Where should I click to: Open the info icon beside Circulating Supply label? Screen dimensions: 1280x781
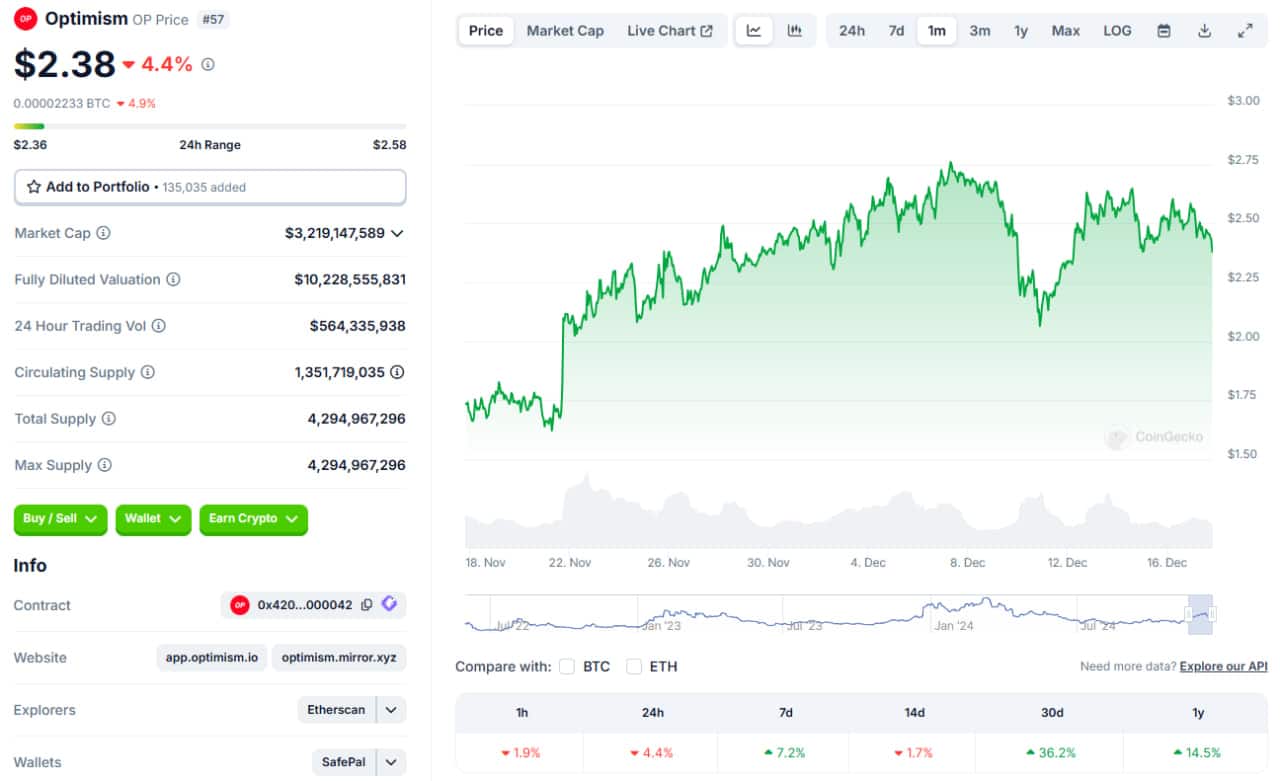point(148,372)
